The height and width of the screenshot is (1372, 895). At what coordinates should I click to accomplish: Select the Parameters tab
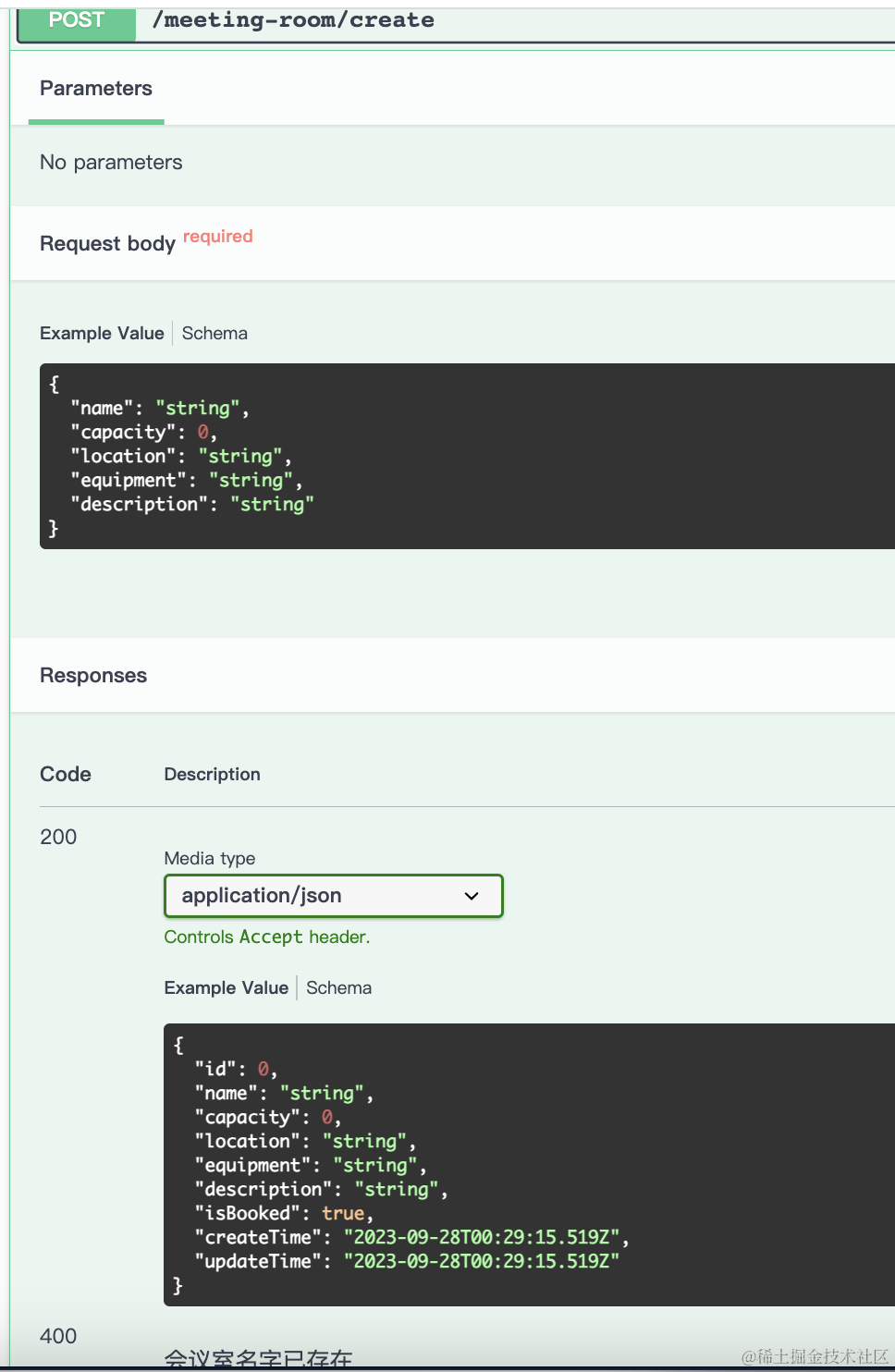pyautogui.click(x=96, y=89)
